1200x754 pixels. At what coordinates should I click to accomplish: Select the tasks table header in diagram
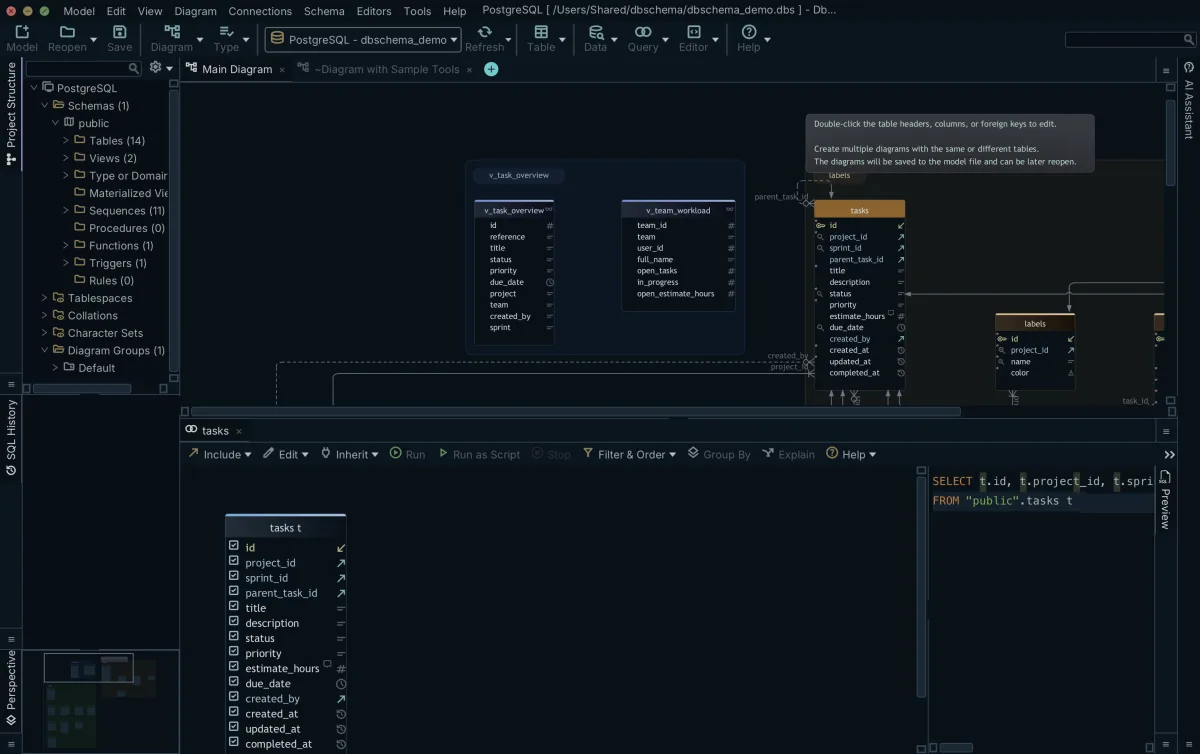tap(859, 210)
